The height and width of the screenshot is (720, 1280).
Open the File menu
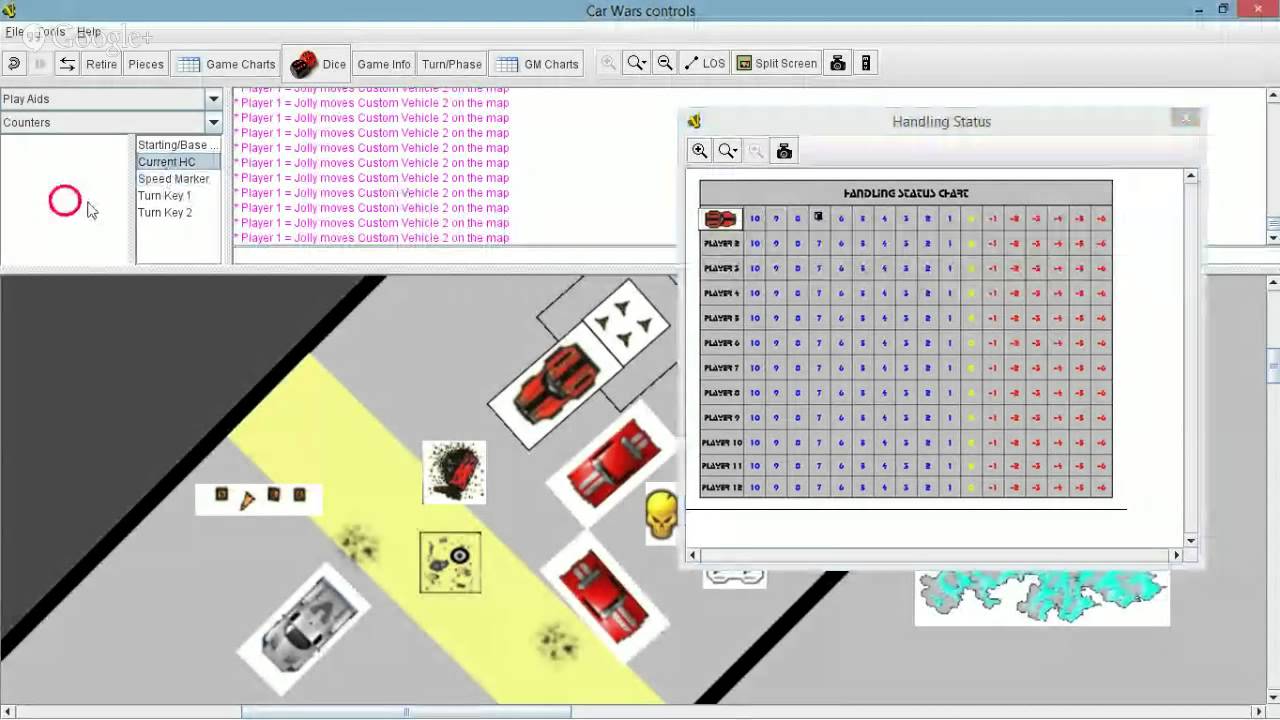(14, 32)
